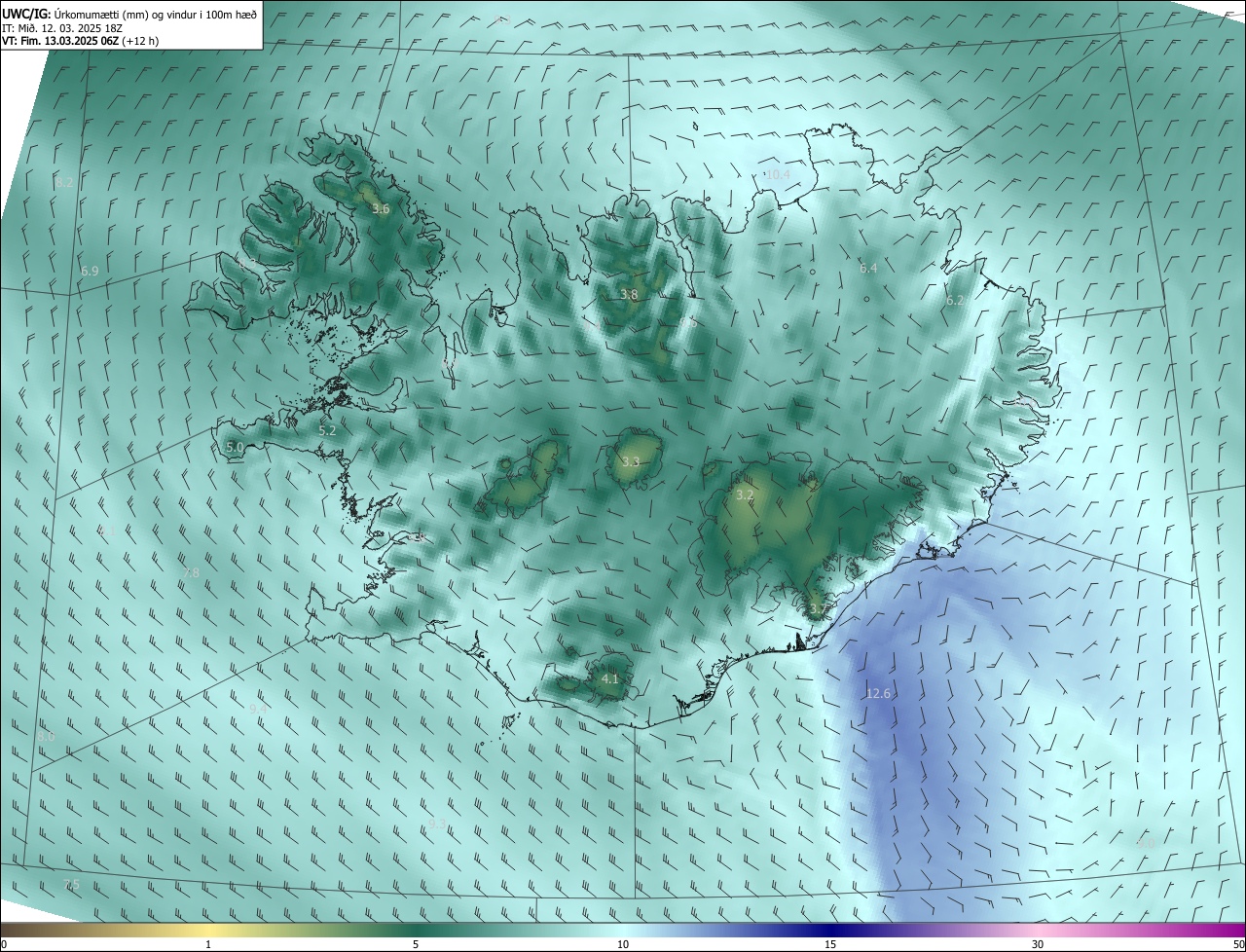The image size is (1246, 952).
Task: Click the 5.0 value label
Action: (235, 447)
